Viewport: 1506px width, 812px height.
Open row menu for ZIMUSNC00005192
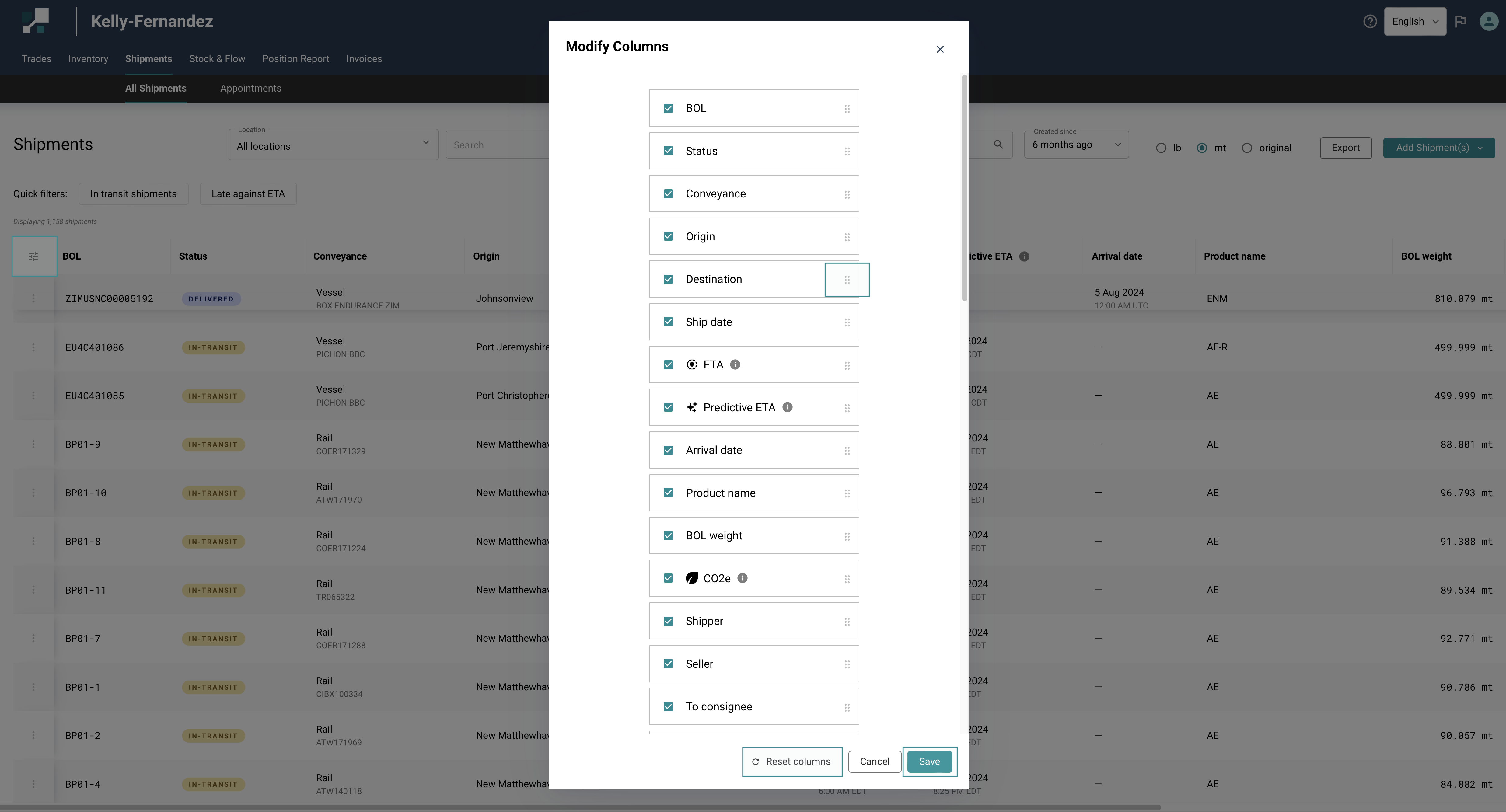(x=33, y=299)
